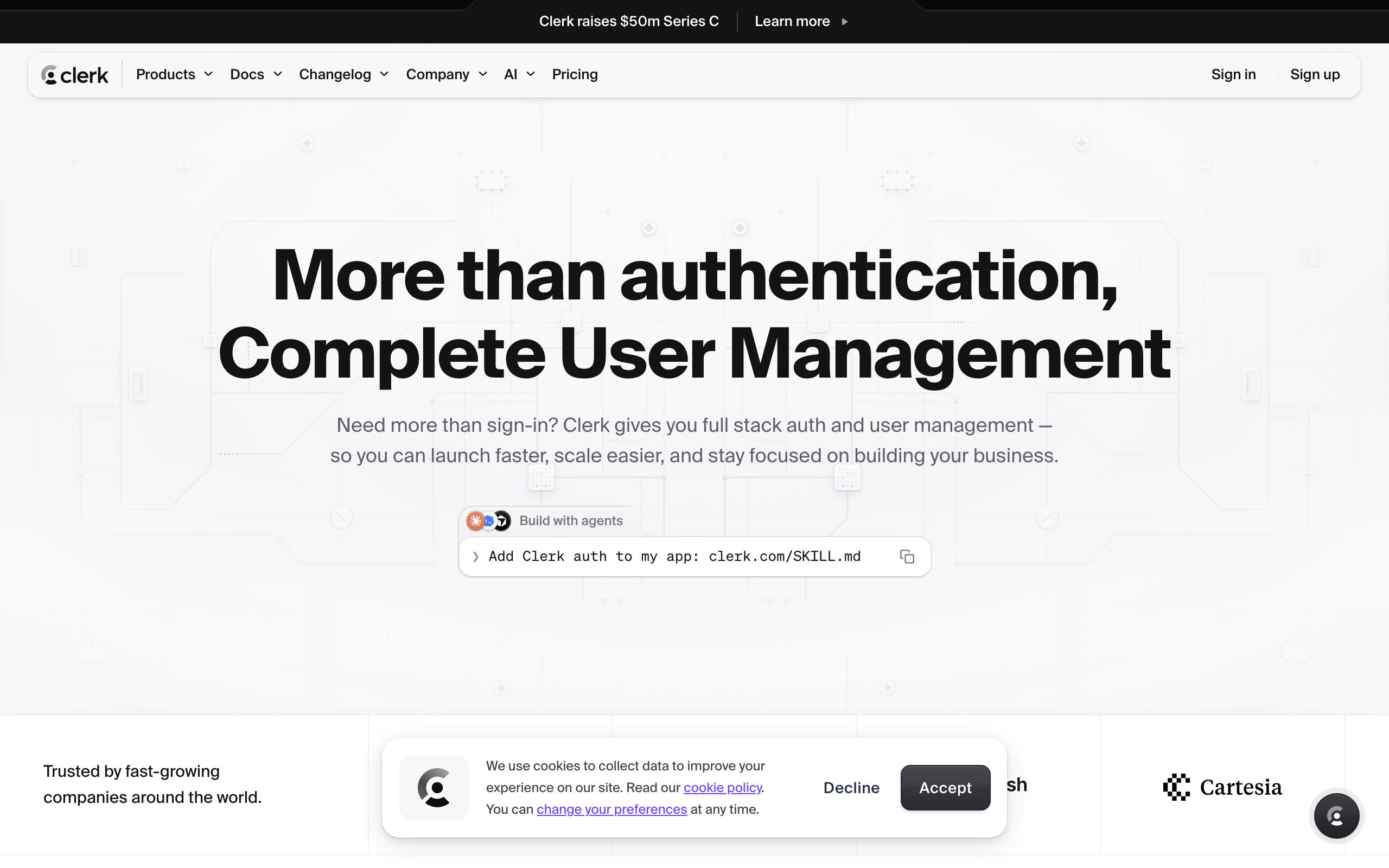1389x868 pixels.
Task: Copy the Add Clerk auth command
Action: click(x=907, y=556)
